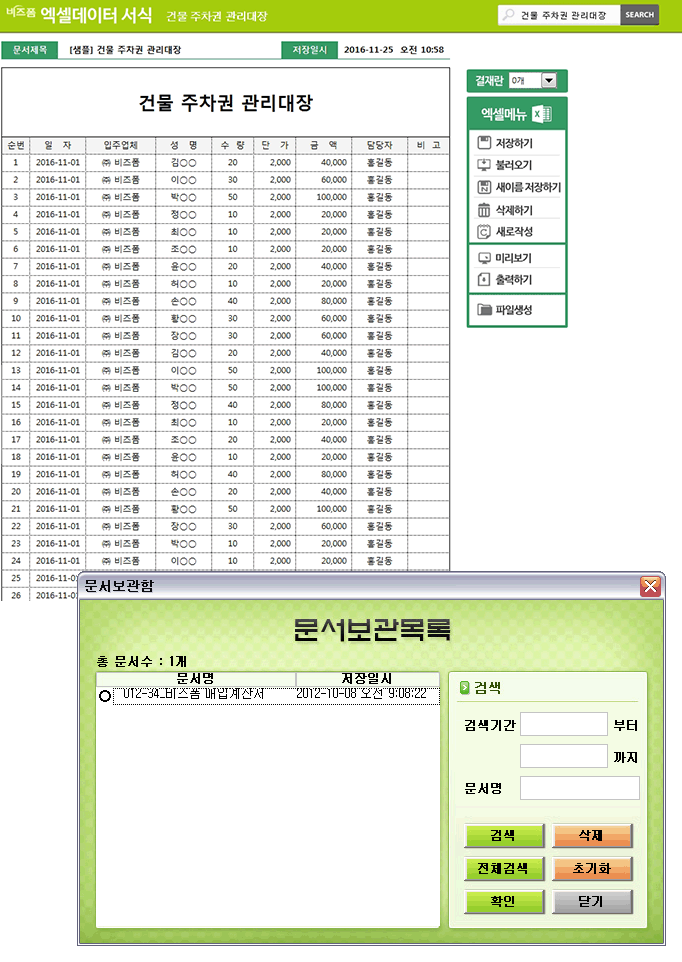Click the top search box text
The image size is (682, 962).
(x=563, y=15)
